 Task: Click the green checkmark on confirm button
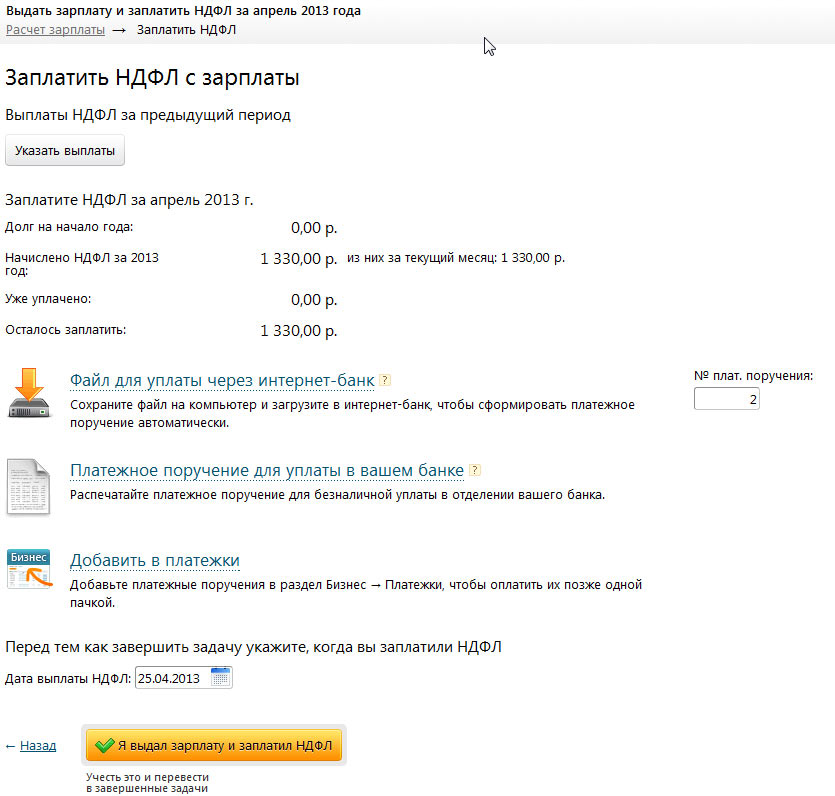[x=103, y=746]
